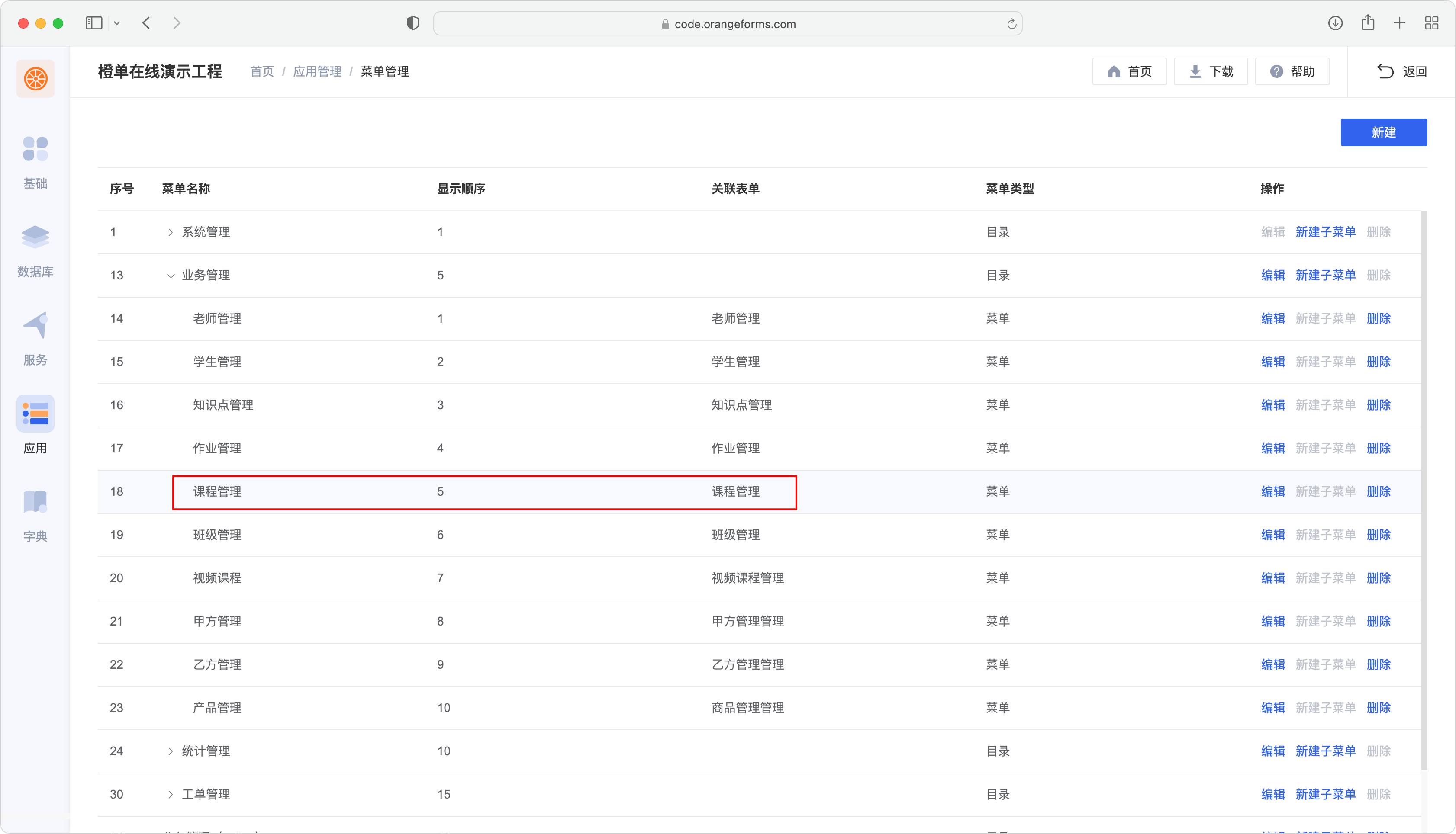The height and width of the screenshot is (834, 1456).
Task: Edit the 甲方管理 row
Action: [x=1272, y=621]
